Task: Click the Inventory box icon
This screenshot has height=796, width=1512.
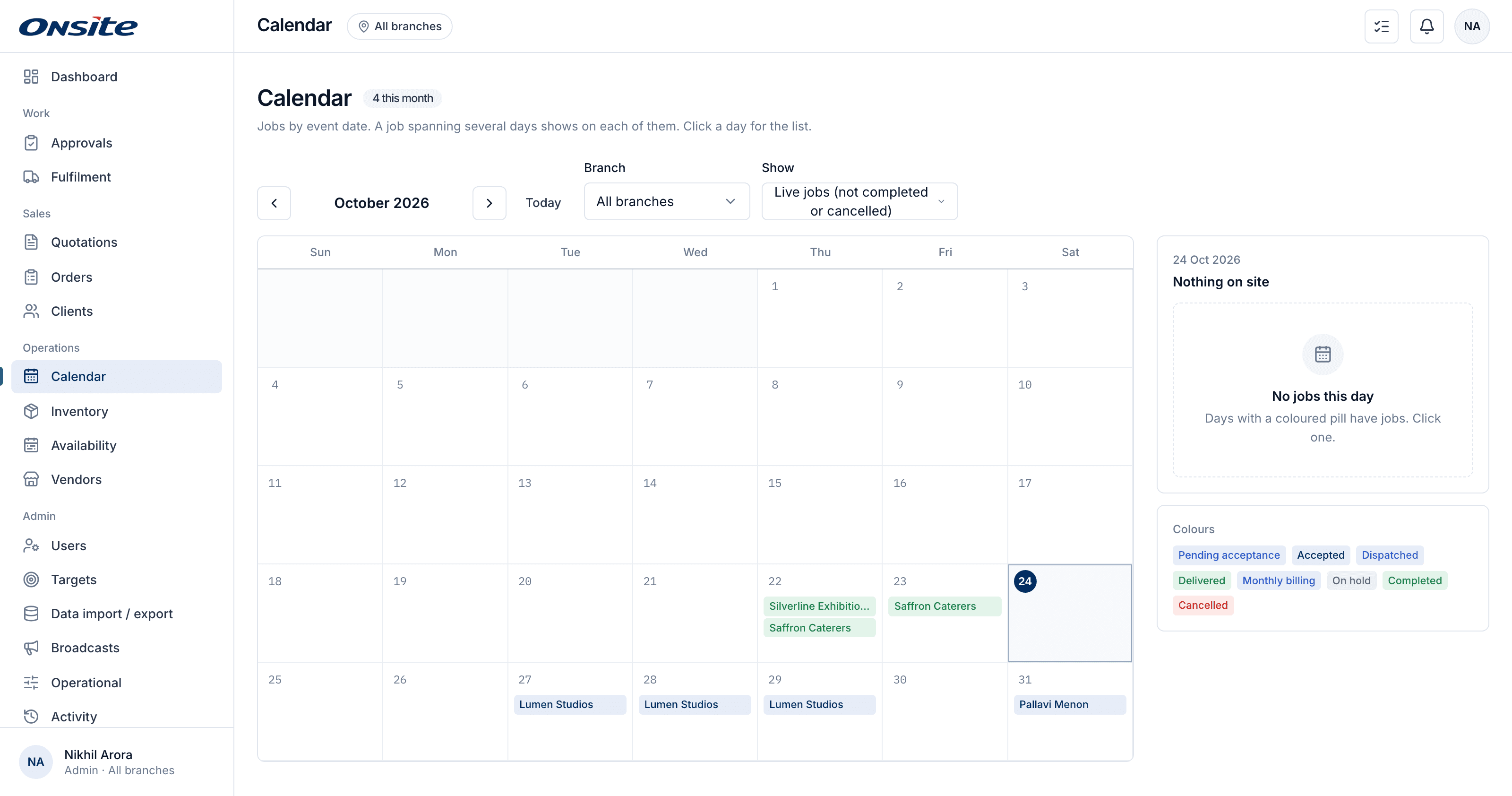Action: pyautogui.click(x=31, y=412)
